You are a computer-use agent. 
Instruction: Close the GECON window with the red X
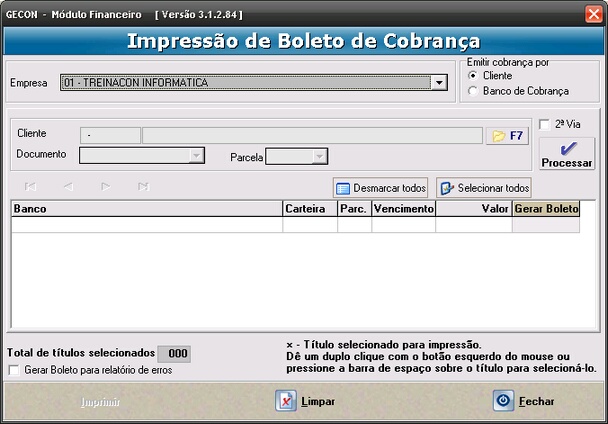tap(594, 14)
